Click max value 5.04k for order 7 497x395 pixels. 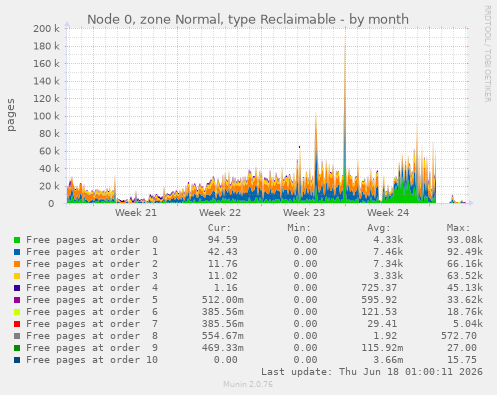point(468,324)
